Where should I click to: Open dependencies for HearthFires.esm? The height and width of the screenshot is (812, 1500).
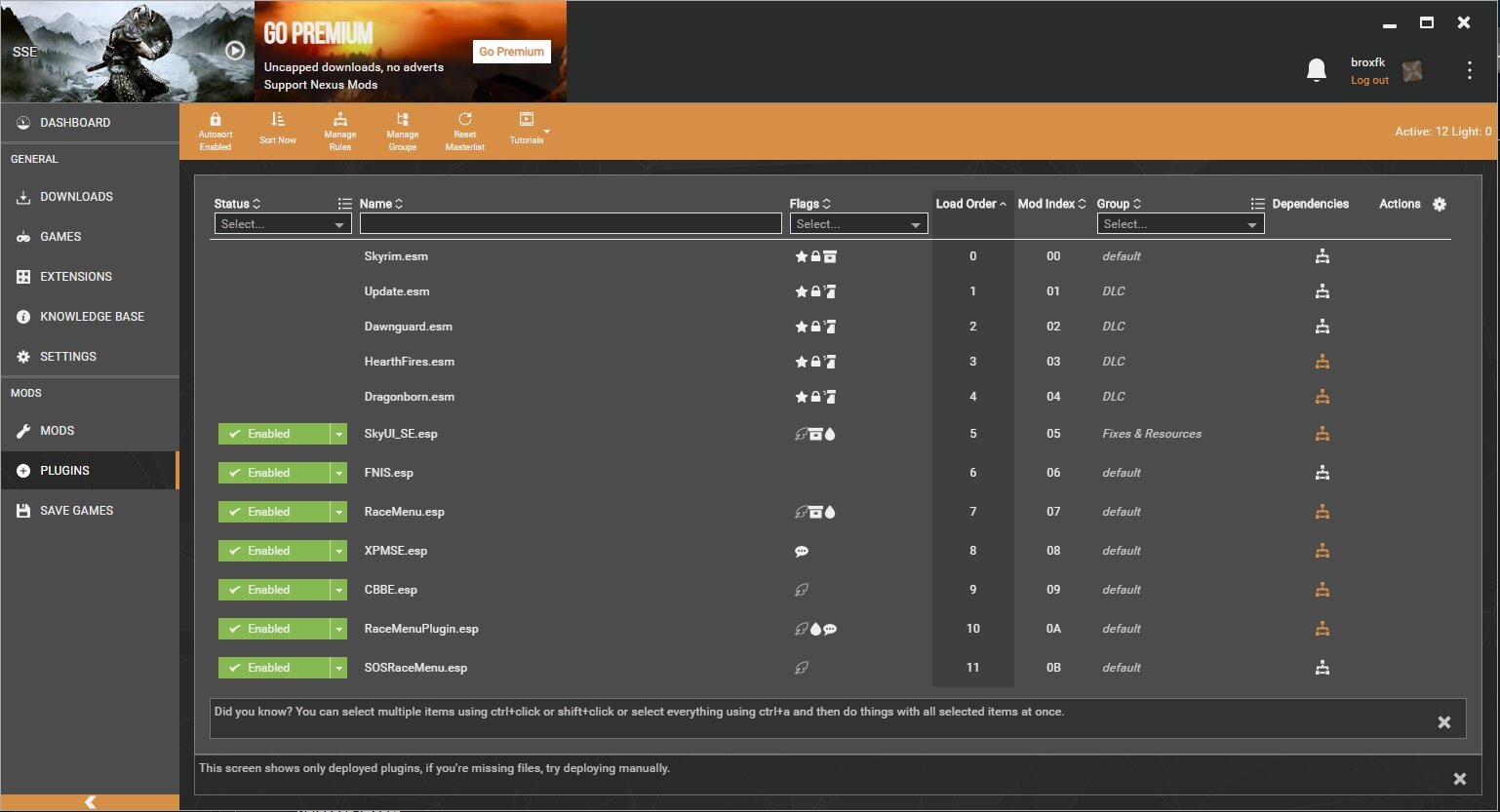pos(1322,362)
